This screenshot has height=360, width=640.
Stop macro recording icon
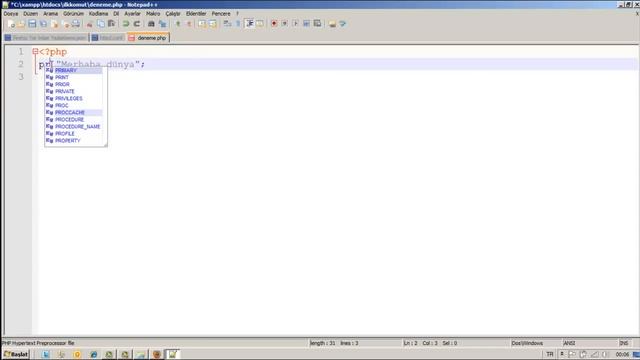pos(285,24)
